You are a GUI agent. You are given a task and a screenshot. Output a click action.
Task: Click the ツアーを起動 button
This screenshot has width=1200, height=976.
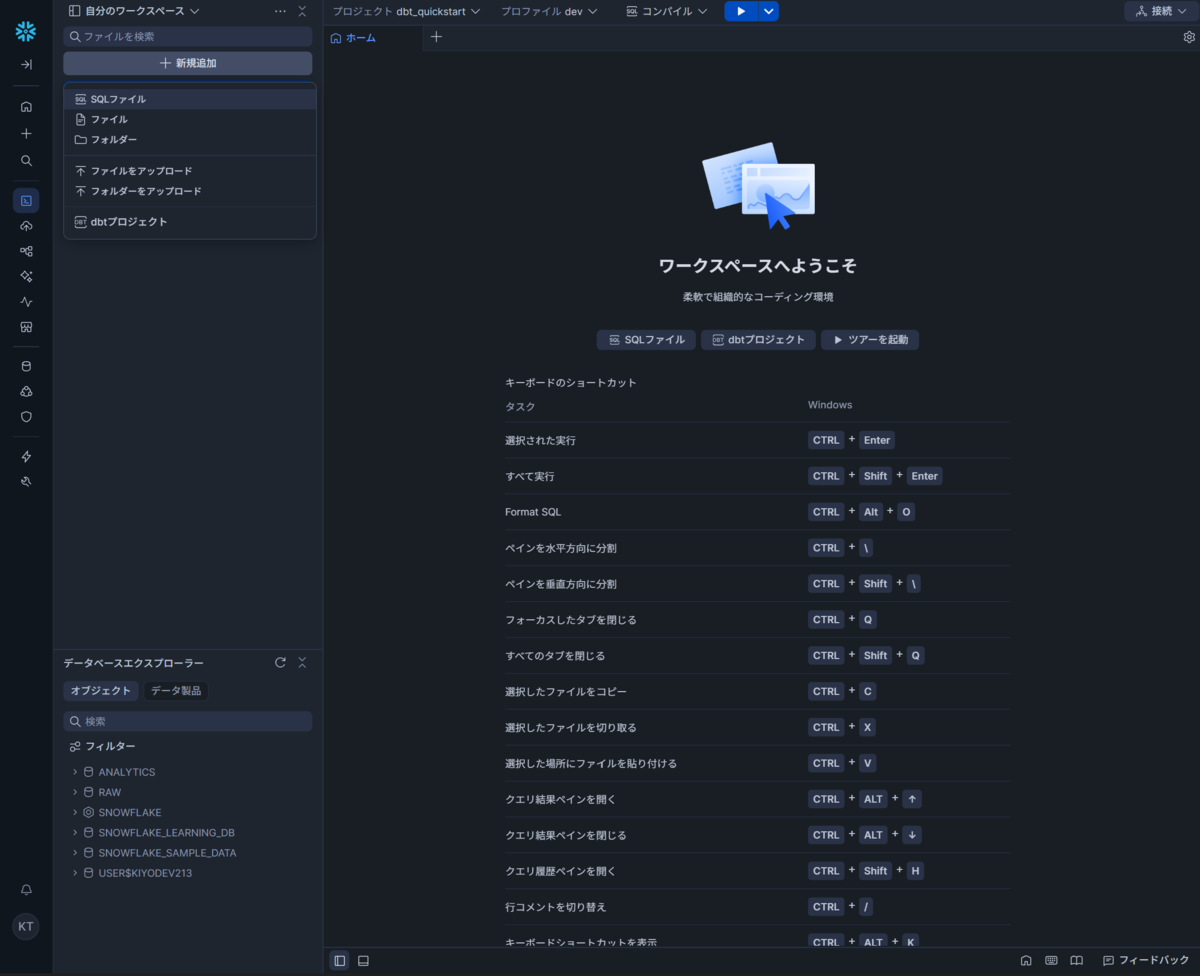[x=870, y=340]
